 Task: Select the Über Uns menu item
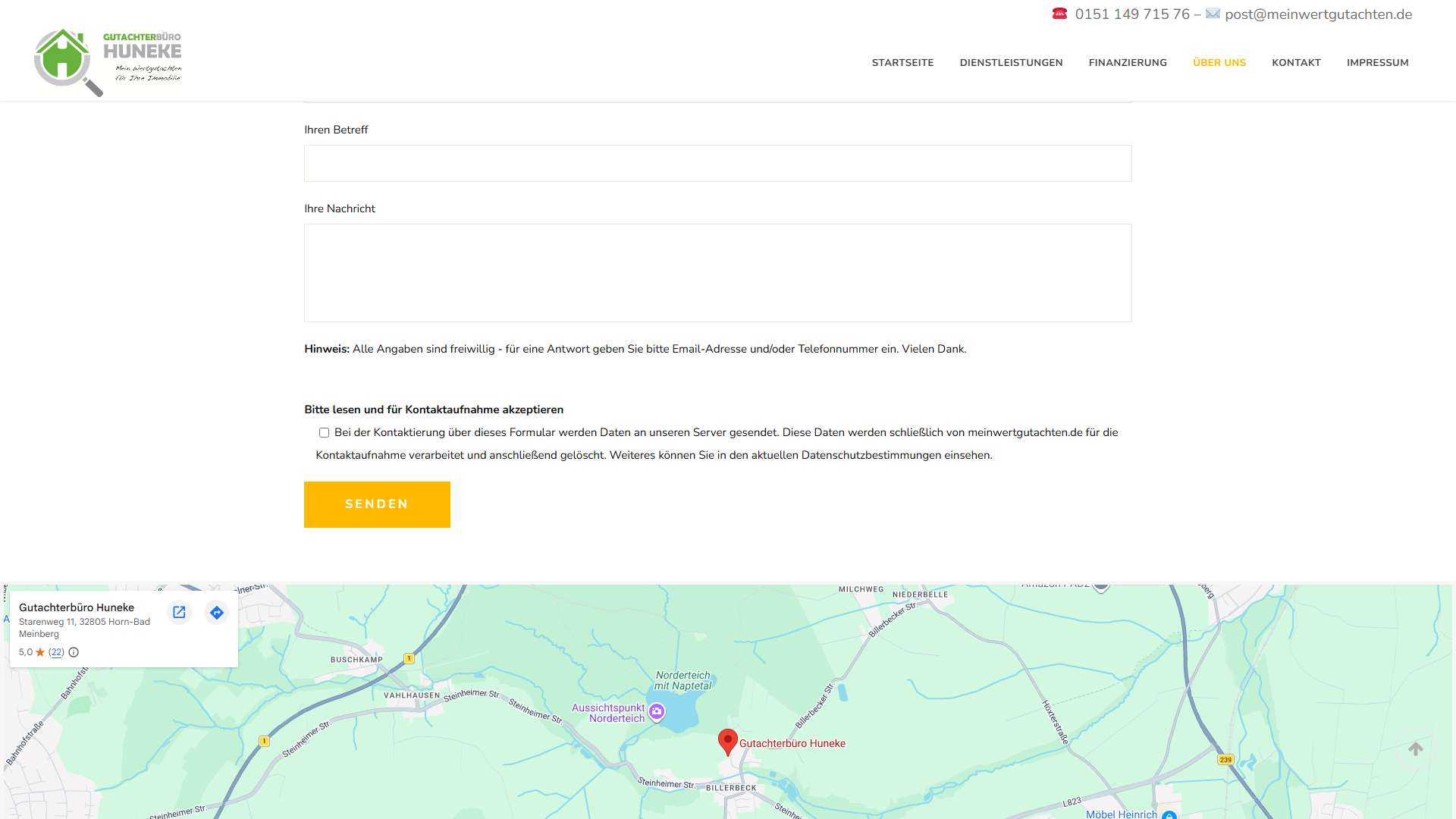(x=1219, y=63)
